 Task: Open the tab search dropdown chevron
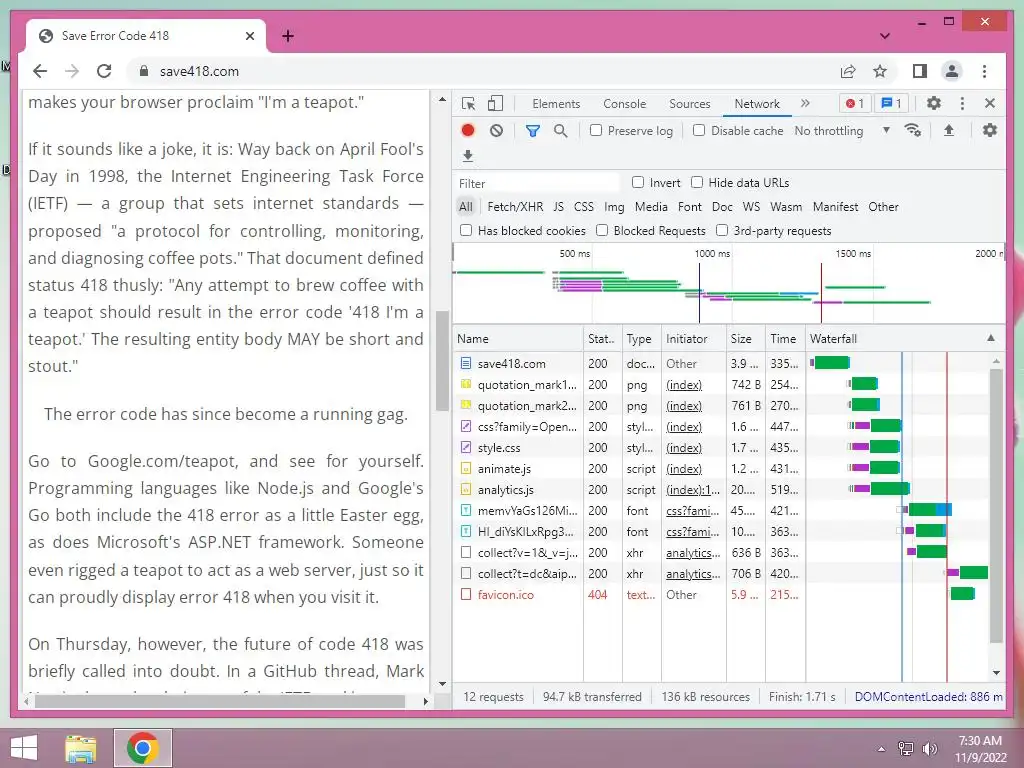point(885,36)
